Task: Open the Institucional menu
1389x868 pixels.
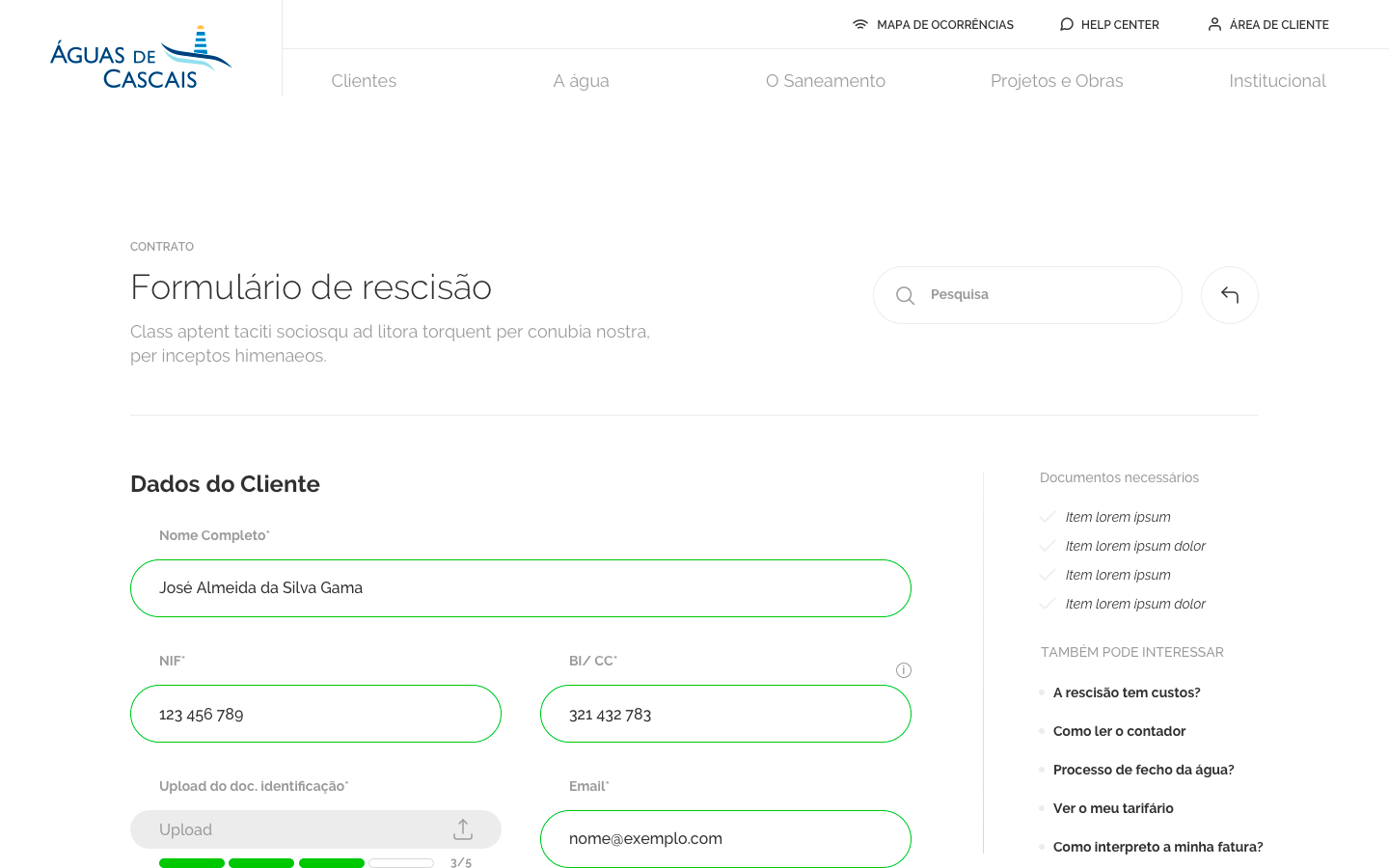Action: point(1277,81)
